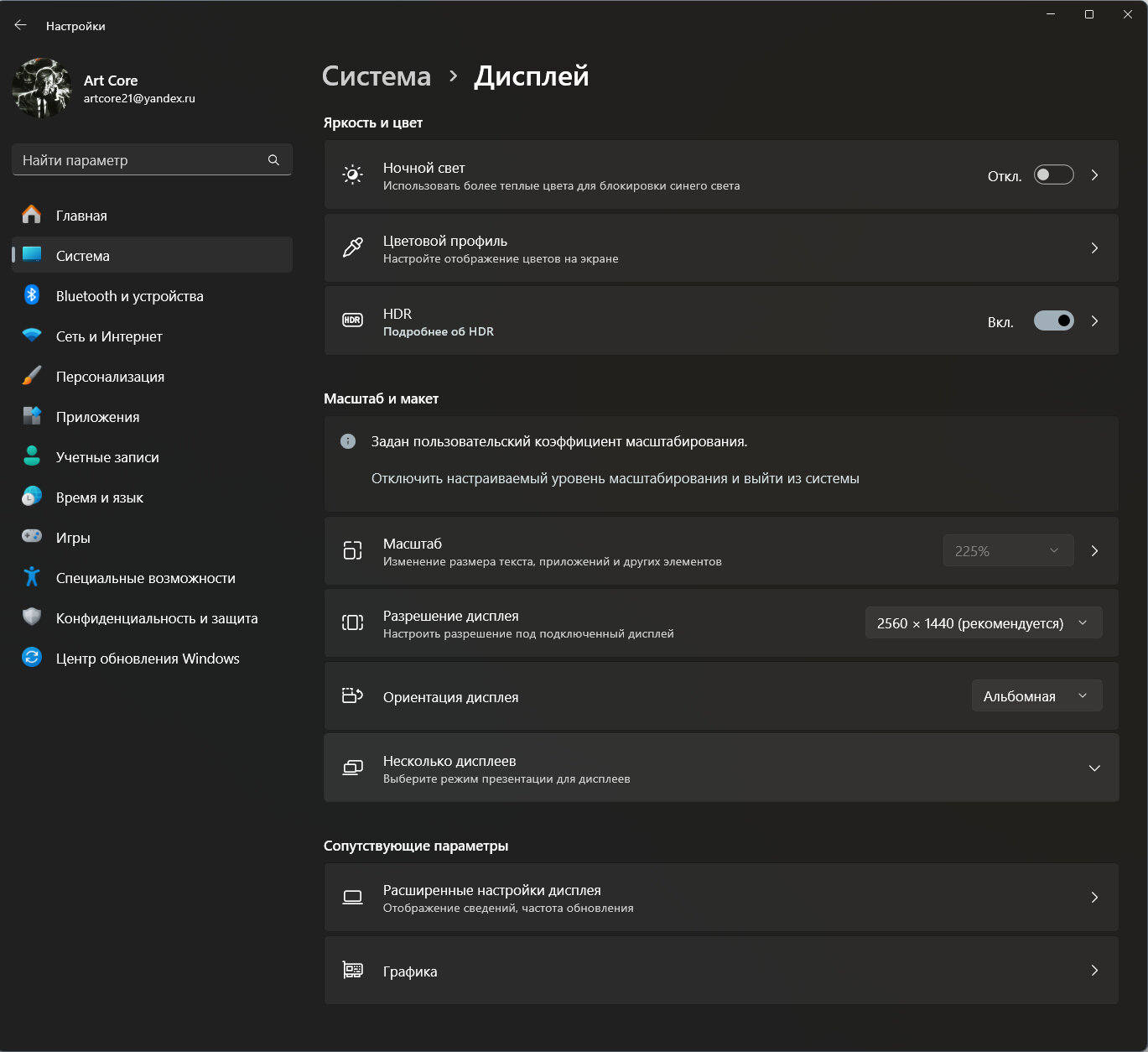
Task: Select the Система sidebar item
Action: 152,256
